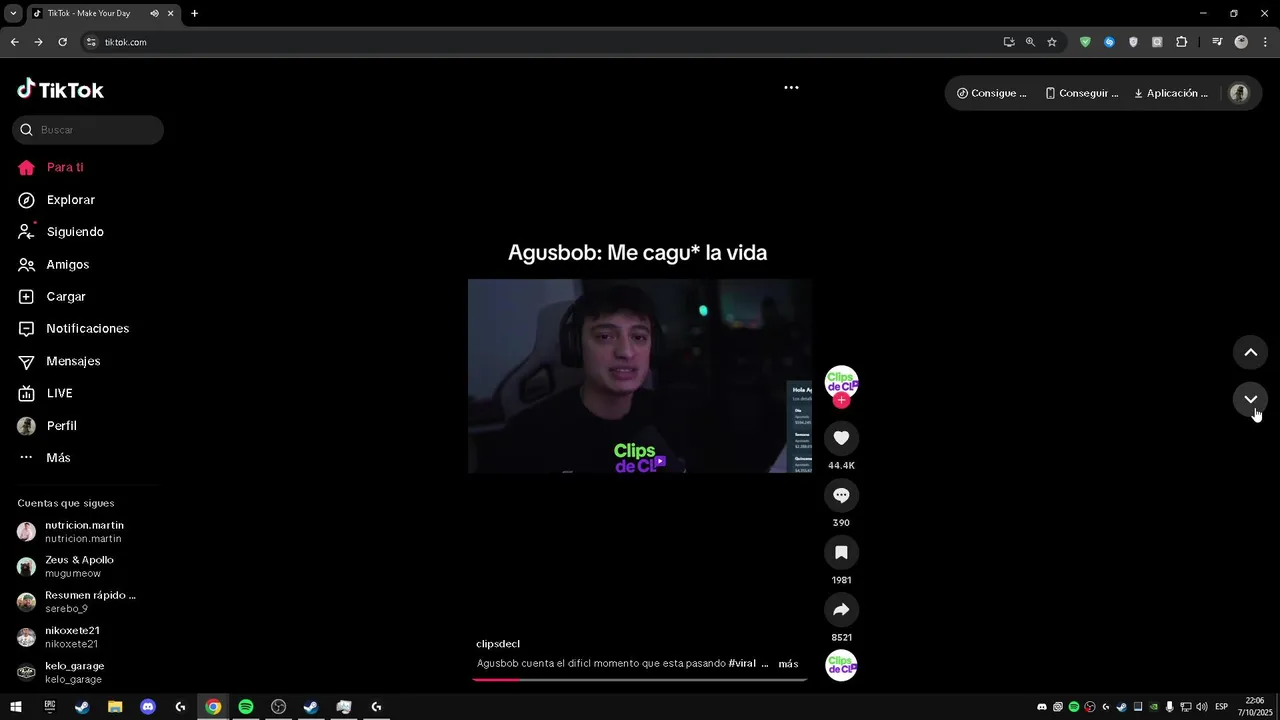Reload the page
Viewport: 1280px width, 720px height.
(62, 42)
